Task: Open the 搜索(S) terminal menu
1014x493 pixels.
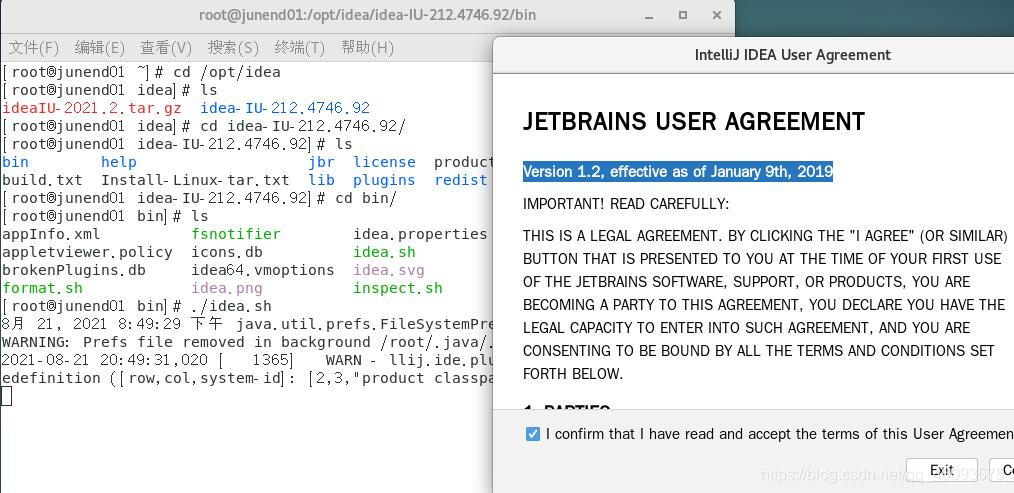Action: pyautogui.click(x=233, y=47)
